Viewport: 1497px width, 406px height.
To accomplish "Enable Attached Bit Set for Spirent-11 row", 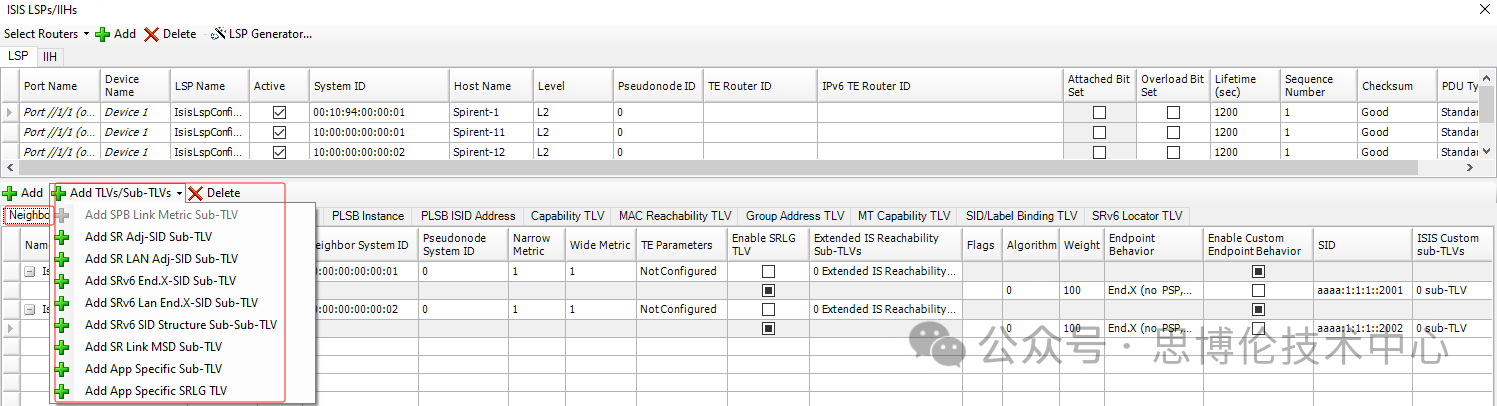I will [1099, 132].
